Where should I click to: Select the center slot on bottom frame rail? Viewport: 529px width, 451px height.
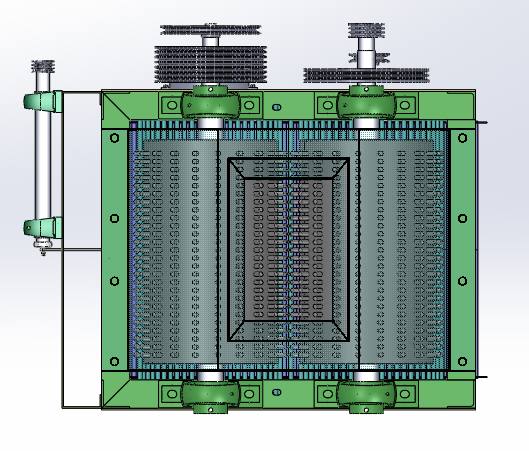coord(277,392)
